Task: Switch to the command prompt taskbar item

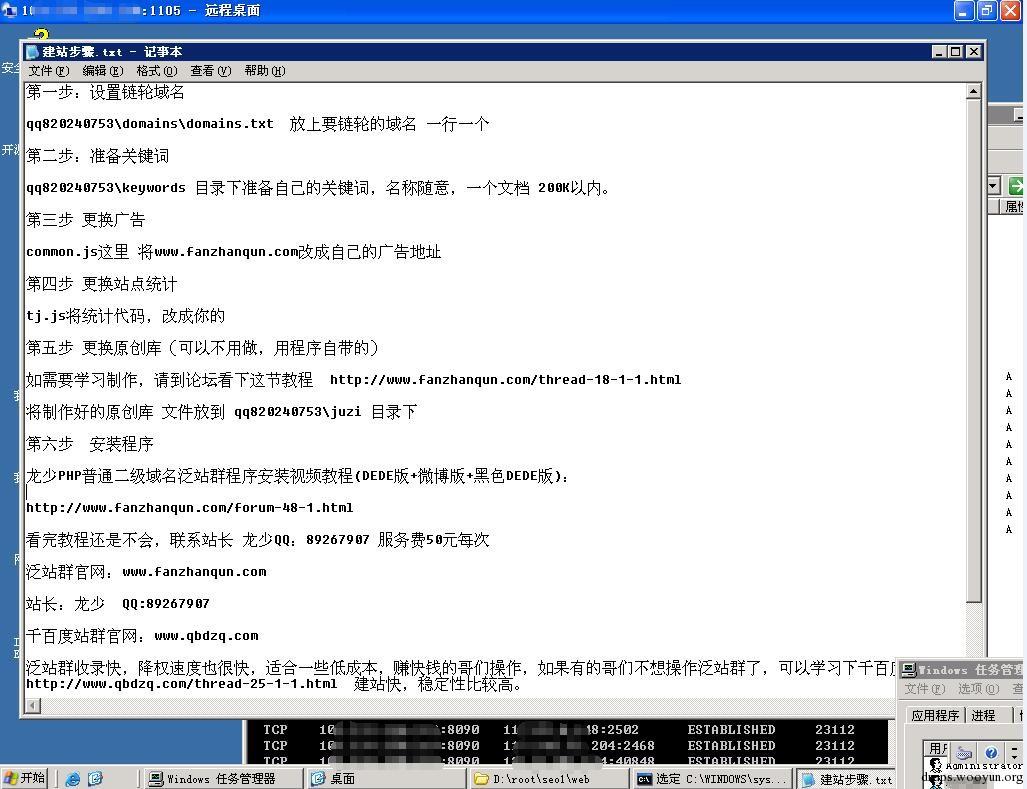Action: [x=713, y=779]
